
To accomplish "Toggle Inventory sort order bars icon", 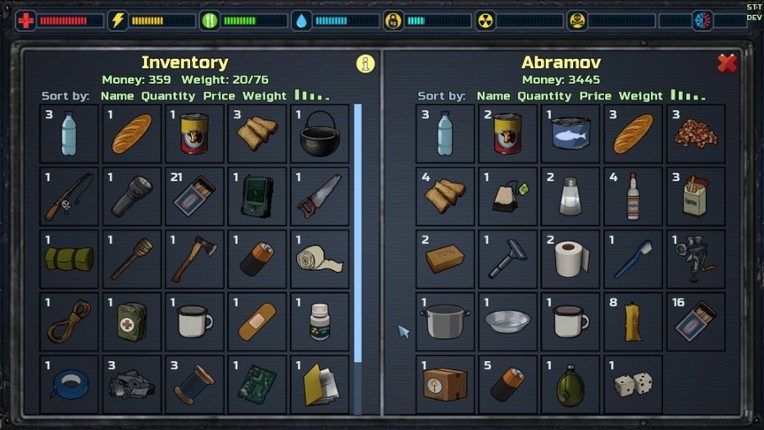I will (312, 95).
